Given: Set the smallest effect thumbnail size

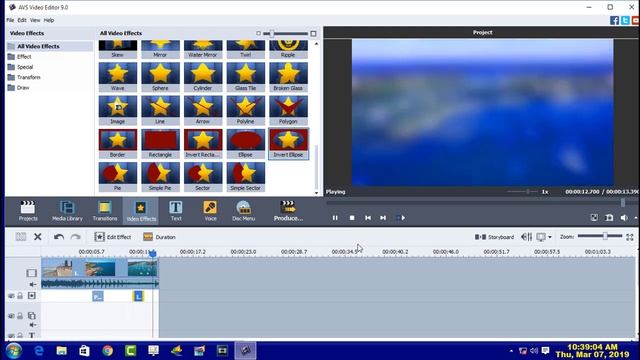Looking at the screenshot, I should click(258, 33).
